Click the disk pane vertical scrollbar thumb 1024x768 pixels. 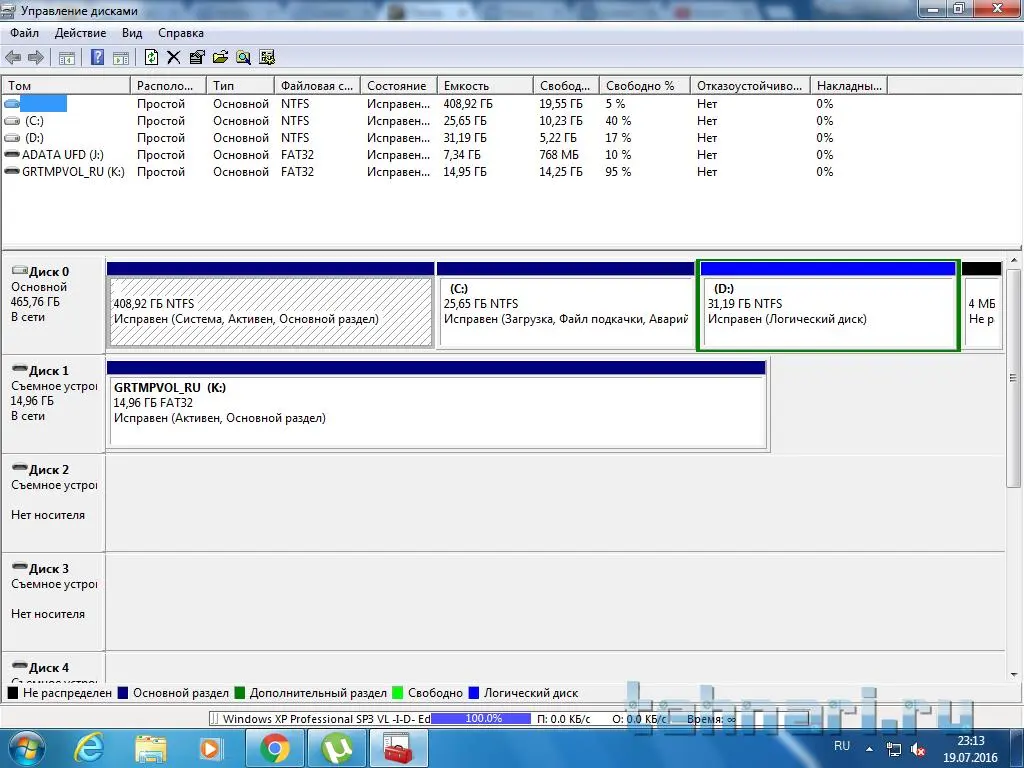pyautogui.click(x=1014, y=377)
